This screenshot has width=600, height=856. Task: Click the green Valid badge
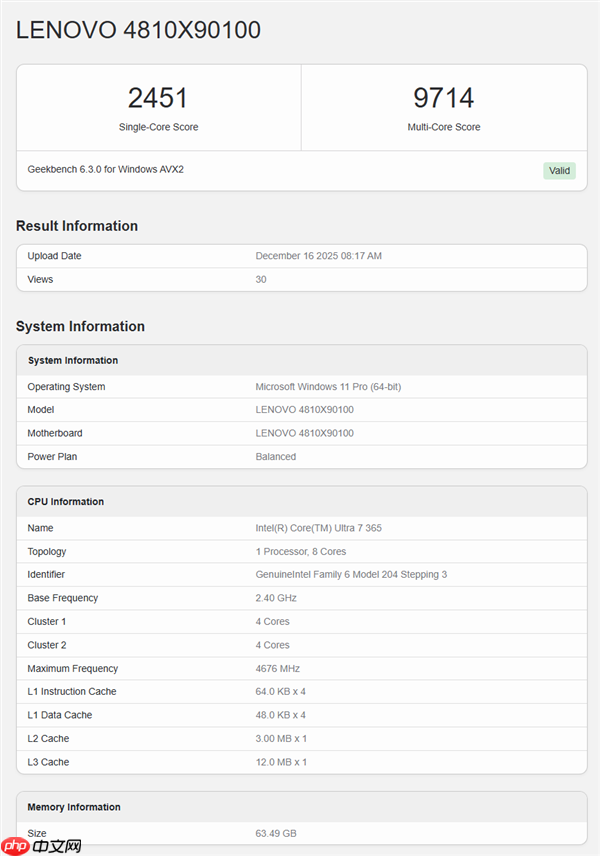point(559,170)
